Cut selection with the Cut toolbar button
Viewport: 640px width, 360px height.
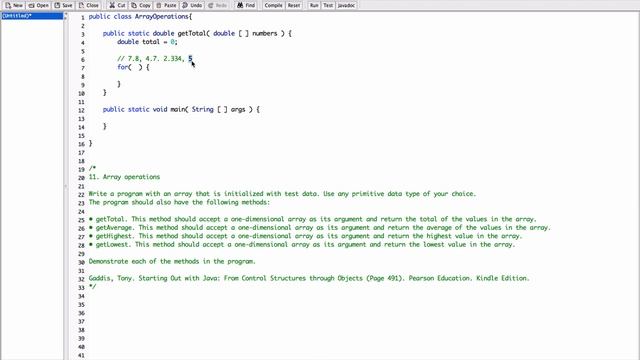(x=118, y=5)
